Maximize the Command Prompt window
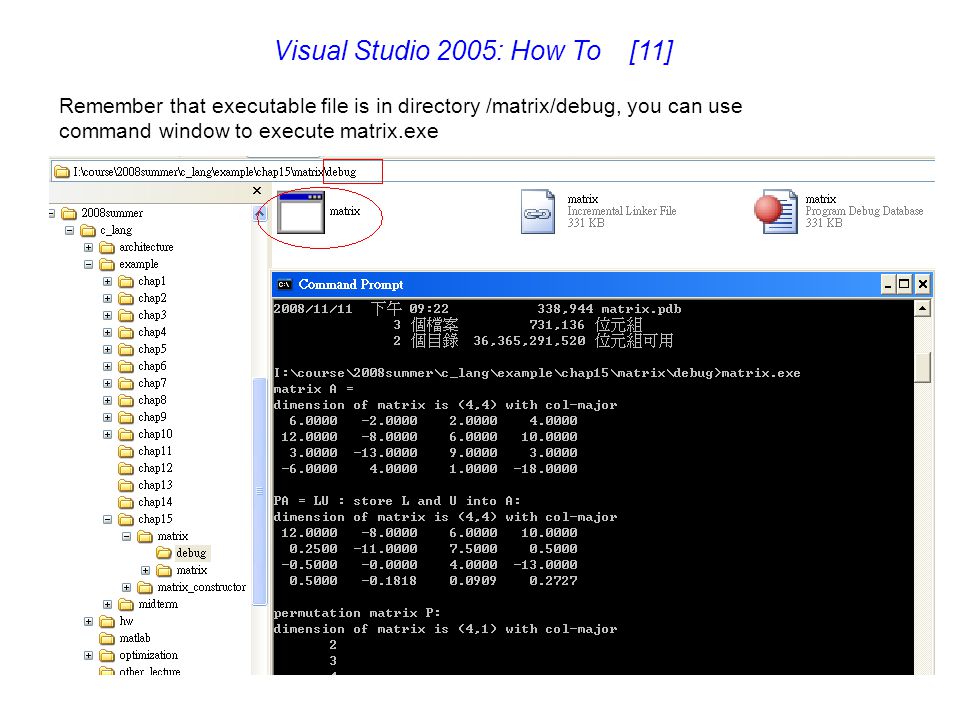The image size is (960, 720). 904,285
